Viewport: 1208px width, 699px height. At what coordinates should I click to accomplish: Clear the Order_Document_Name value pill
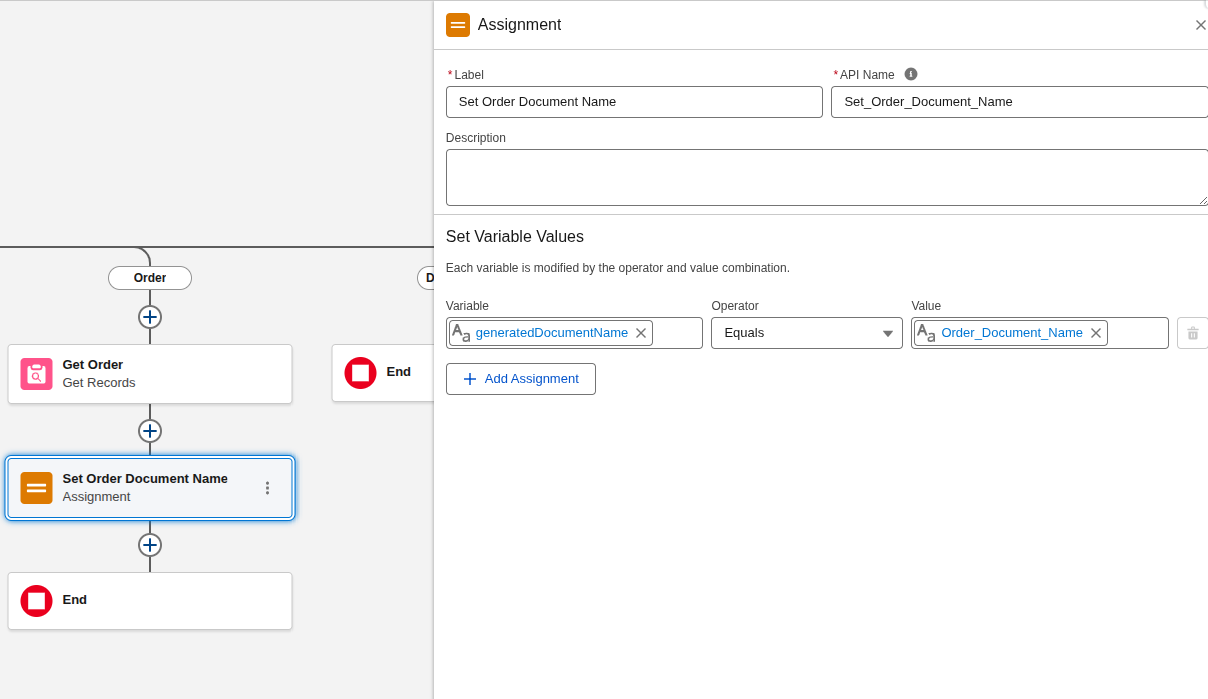tap(1096, 333)
